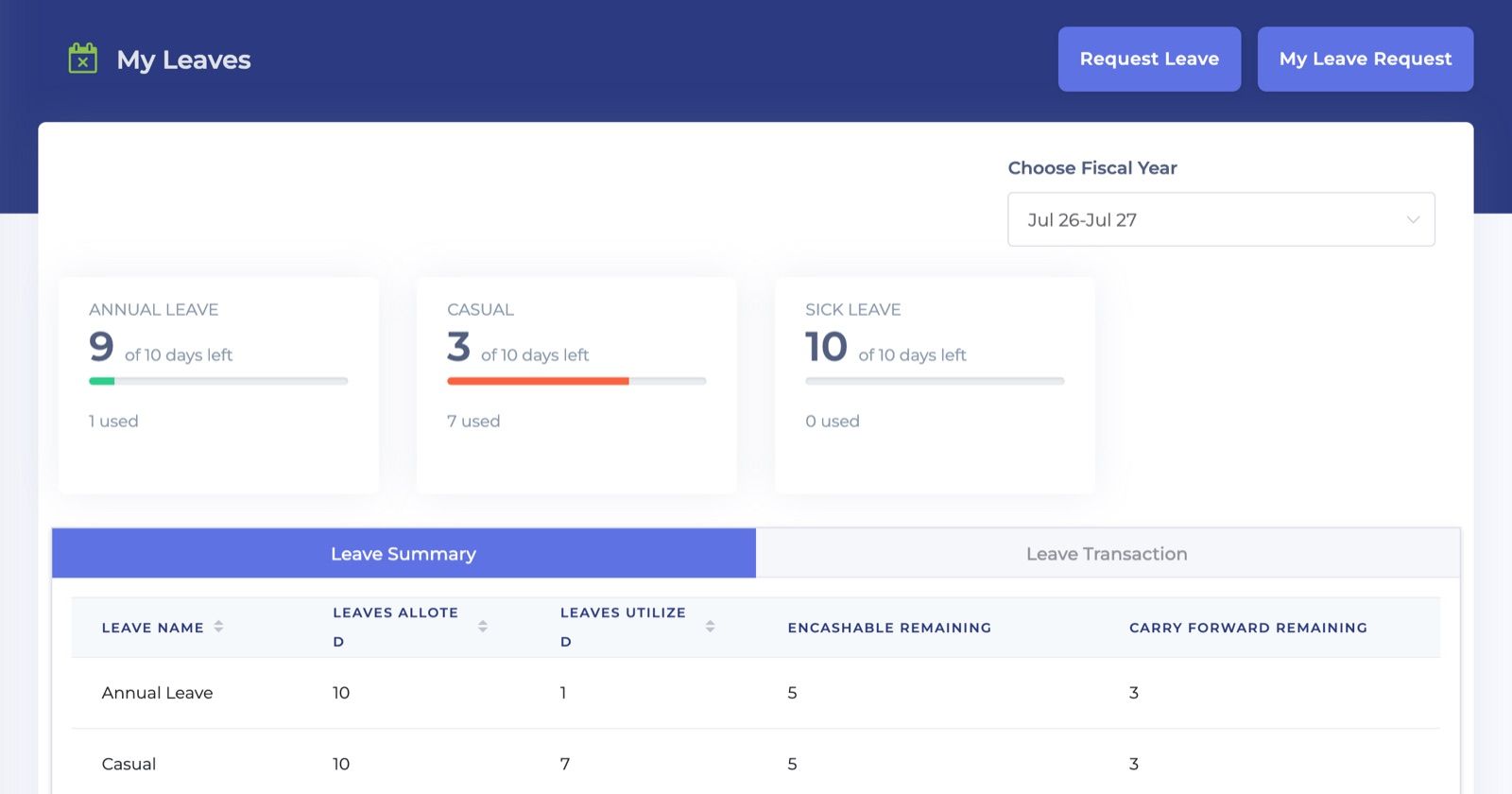Click the Leave Name column header text

tap(152, 628)
